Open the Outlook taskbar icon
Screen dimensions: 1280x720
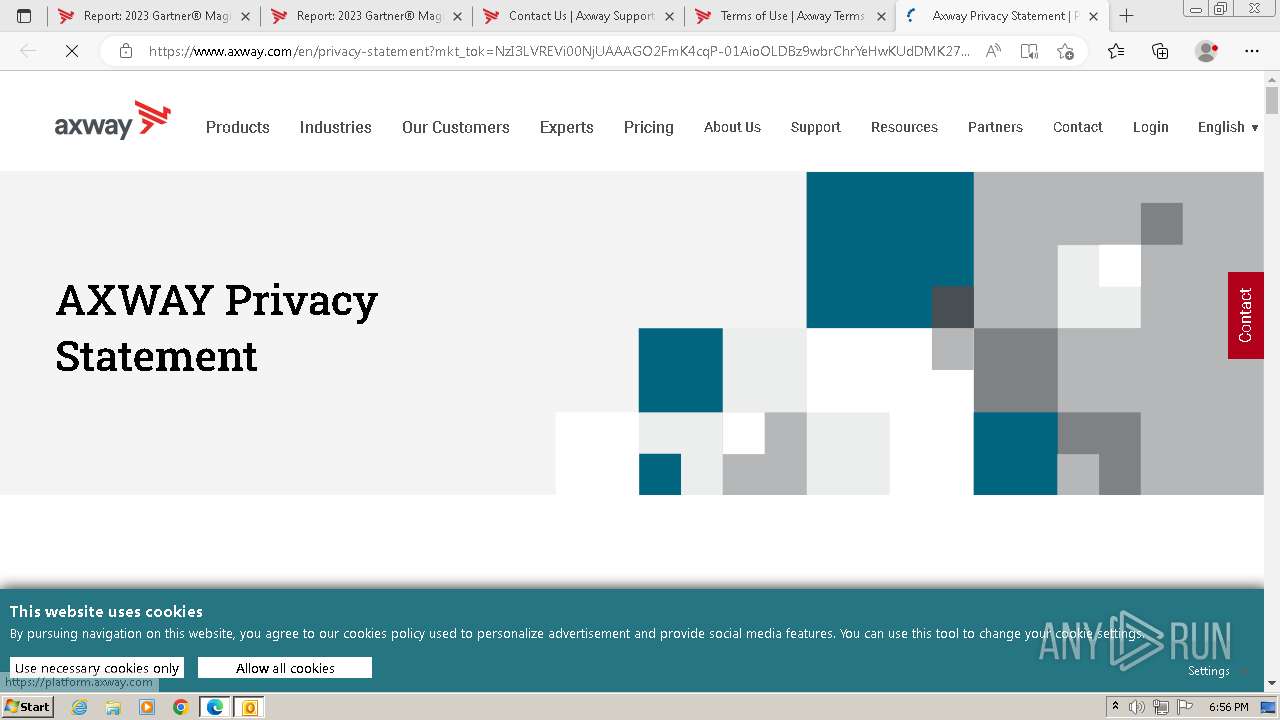(249, 707)
